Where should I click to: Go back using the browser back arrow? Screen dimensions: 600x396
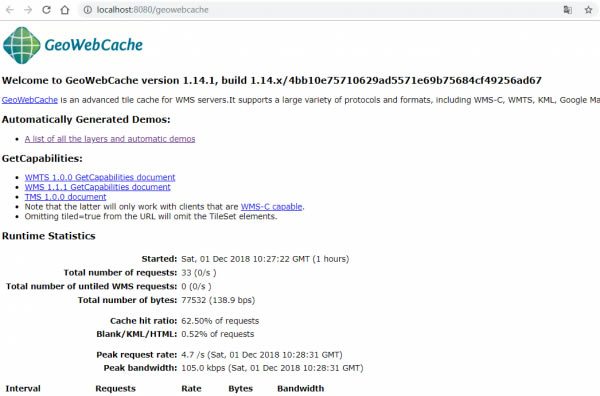(x=10, y=10)
